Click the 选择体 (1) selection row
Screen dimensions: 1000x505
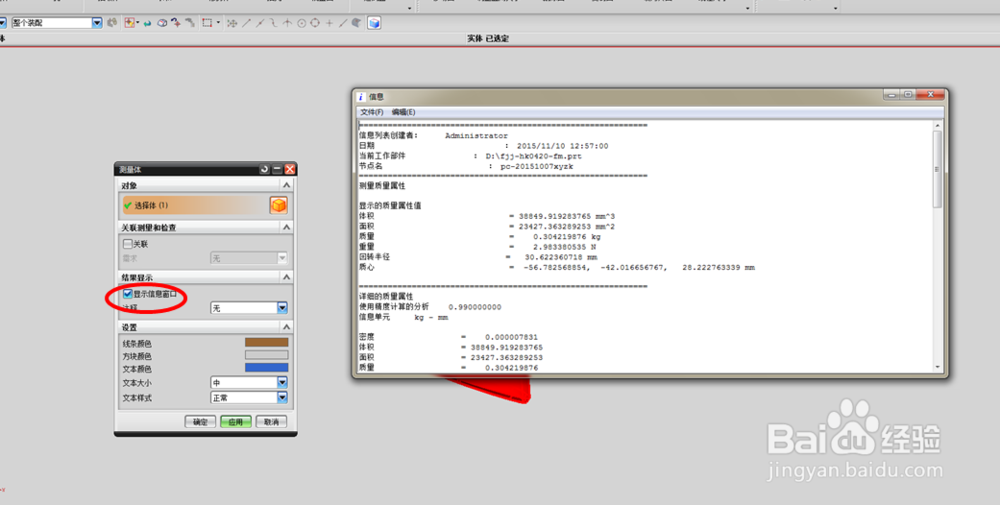tap(195, 205)
